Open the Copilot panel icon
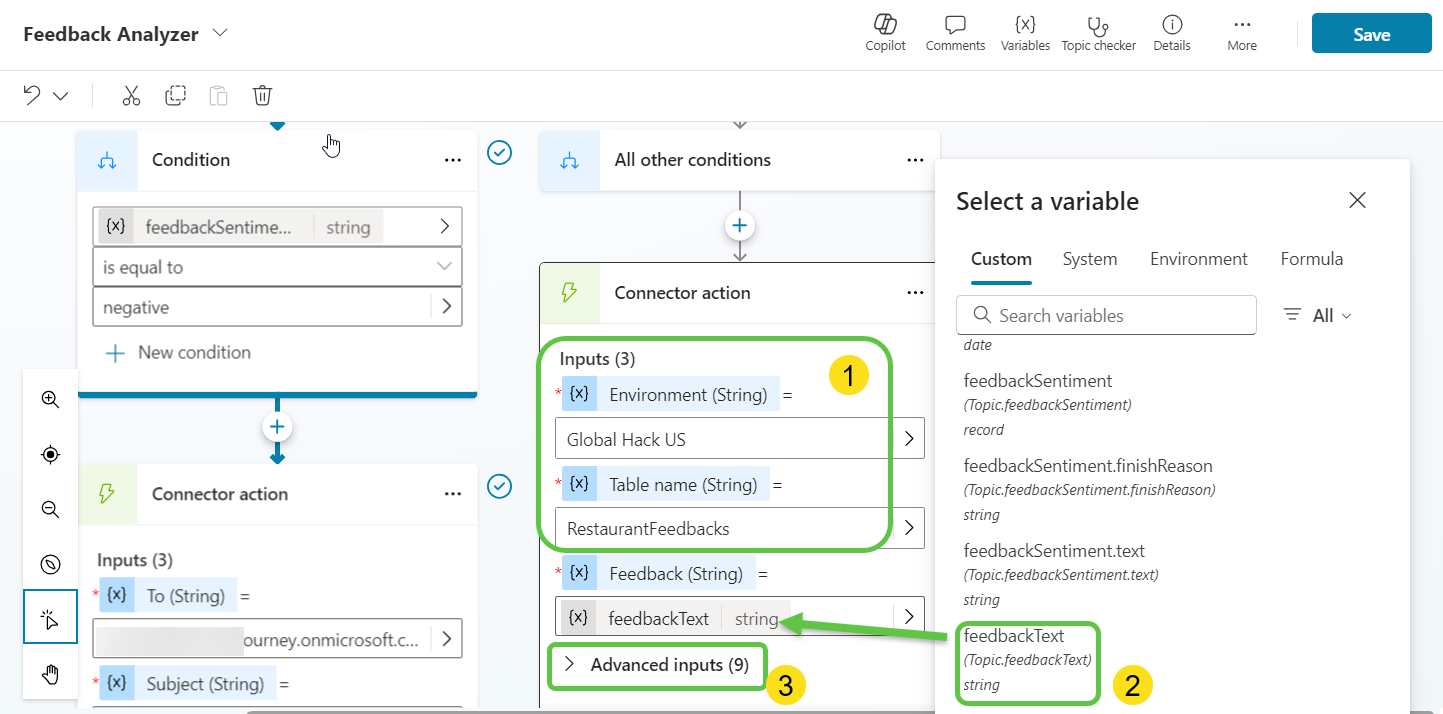The image size is (1443, 714). coord(885,33)
